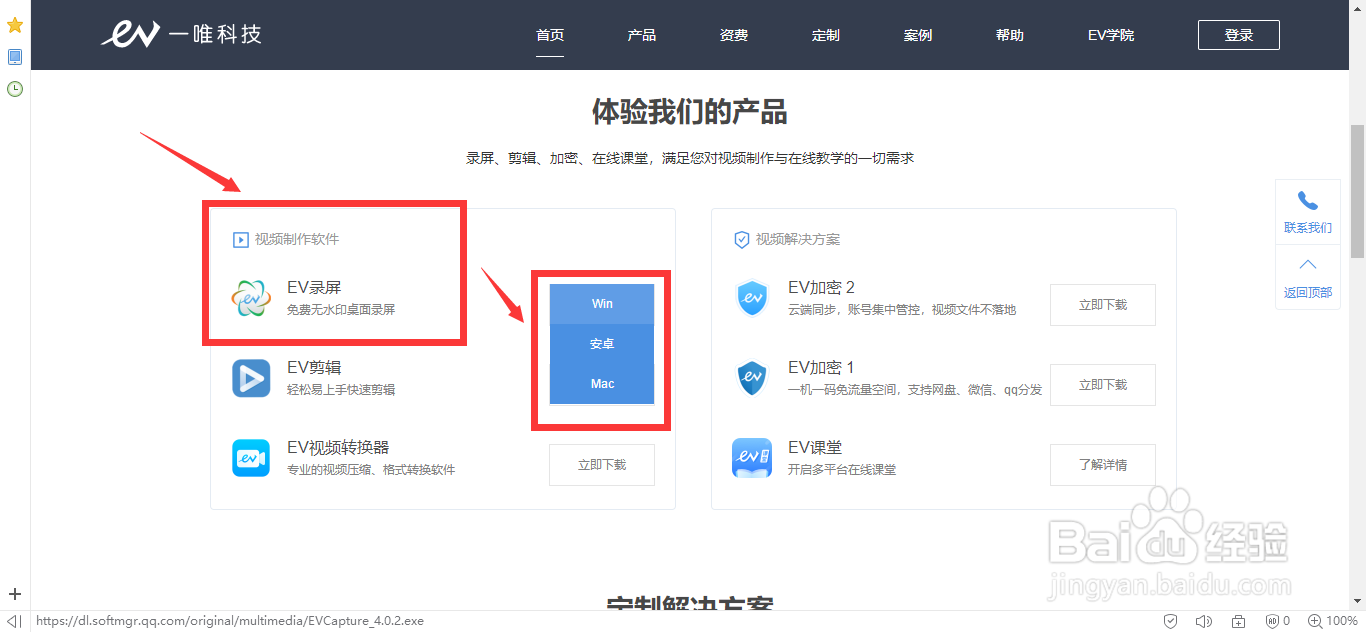Click the scrollbar up arrow

1357,7
